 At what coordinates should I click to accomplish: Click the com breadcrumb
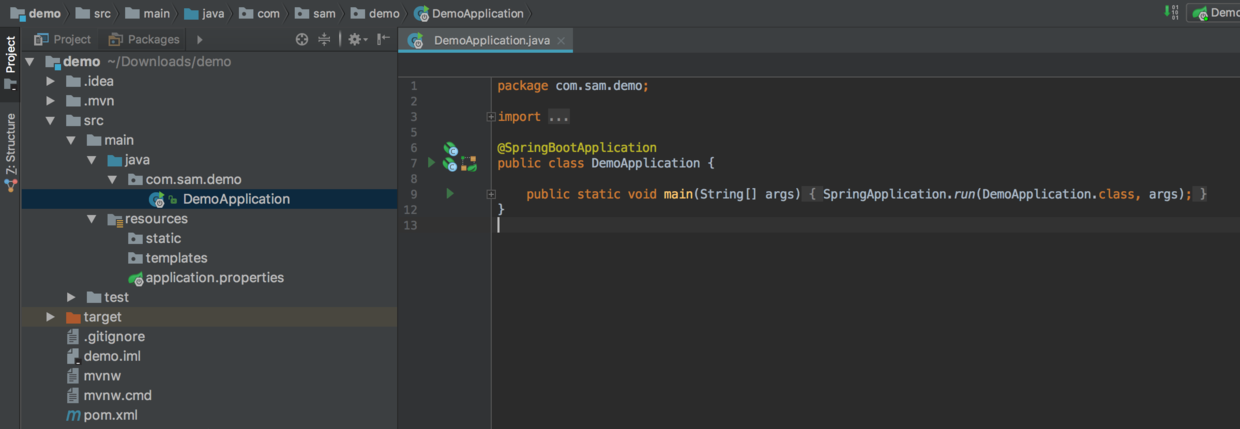click(x=259, y=13)
